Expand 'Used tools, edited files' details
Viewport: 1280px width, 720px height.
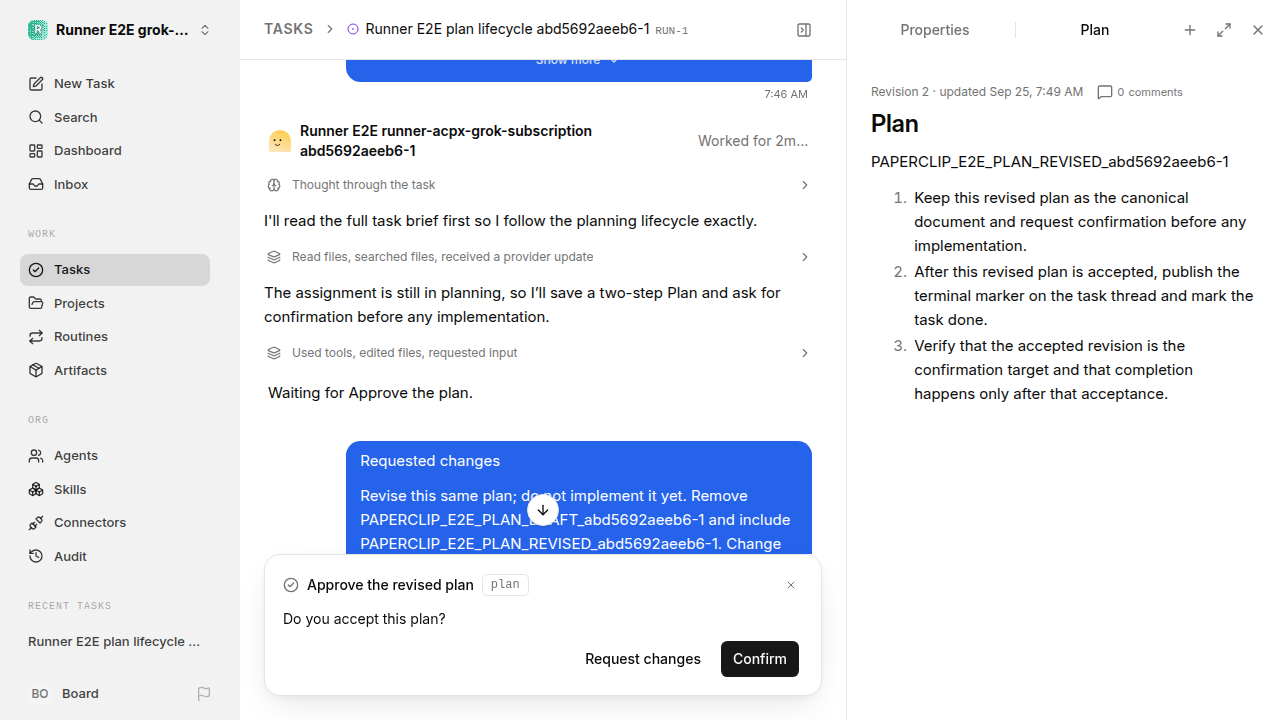pos(538,353)
